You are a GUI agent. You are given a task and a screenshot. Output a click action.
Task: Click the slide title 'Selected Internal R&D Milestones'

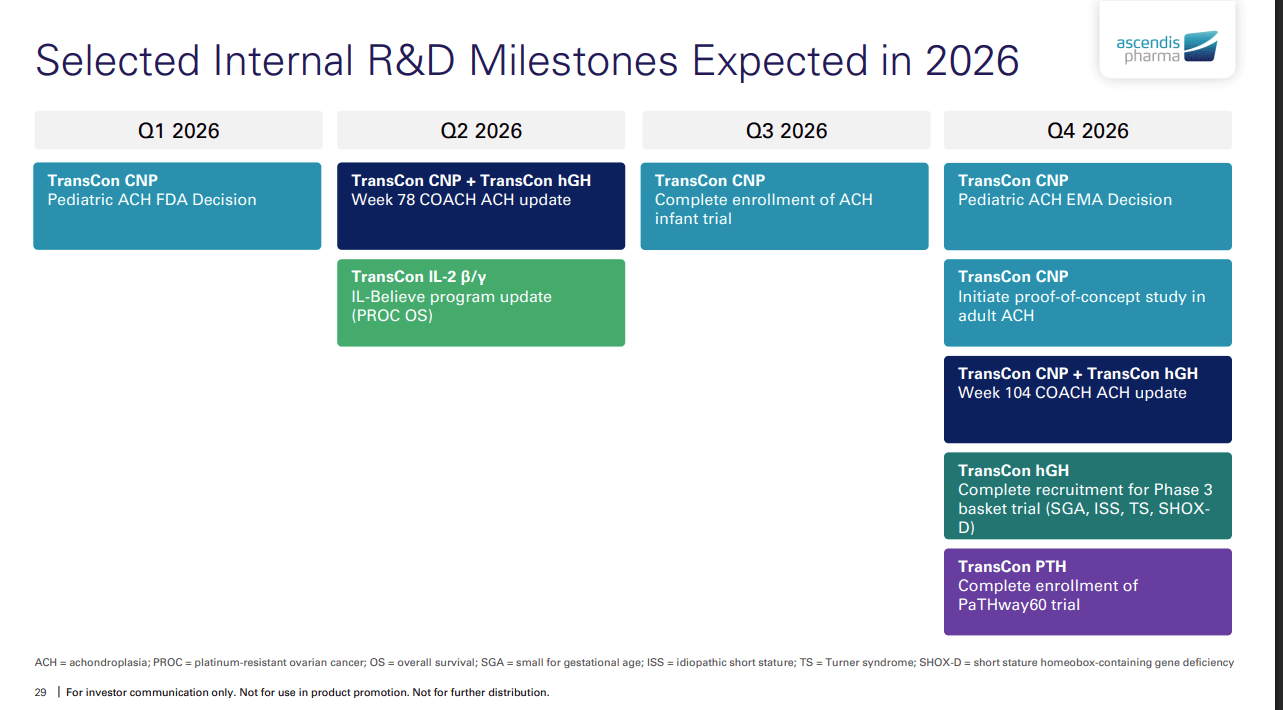[x=528, y=61]
